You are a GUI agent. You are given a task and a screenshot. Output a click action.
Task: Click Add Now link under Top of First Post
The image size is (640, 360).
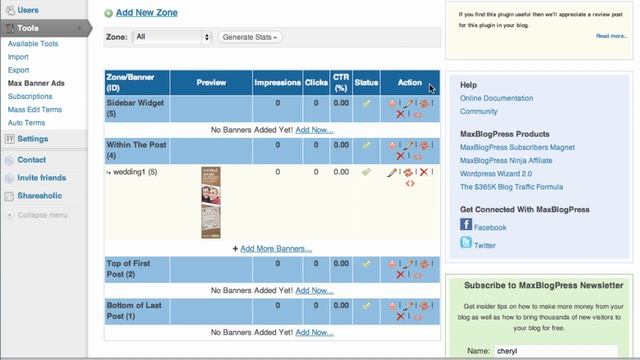[314, 291]
